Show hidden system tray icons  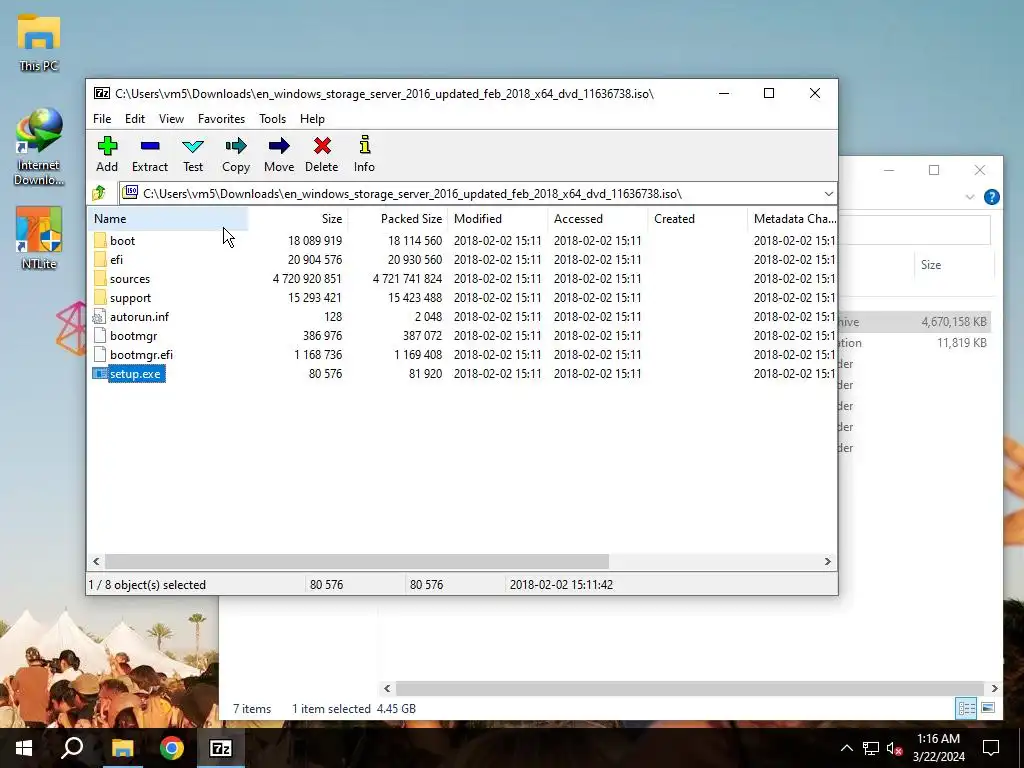(x=846, y=748)
